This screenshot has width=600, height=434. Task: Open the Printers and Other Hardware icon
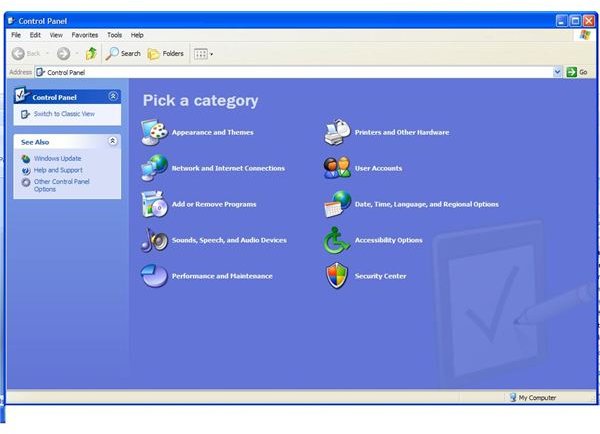[337, 132]
